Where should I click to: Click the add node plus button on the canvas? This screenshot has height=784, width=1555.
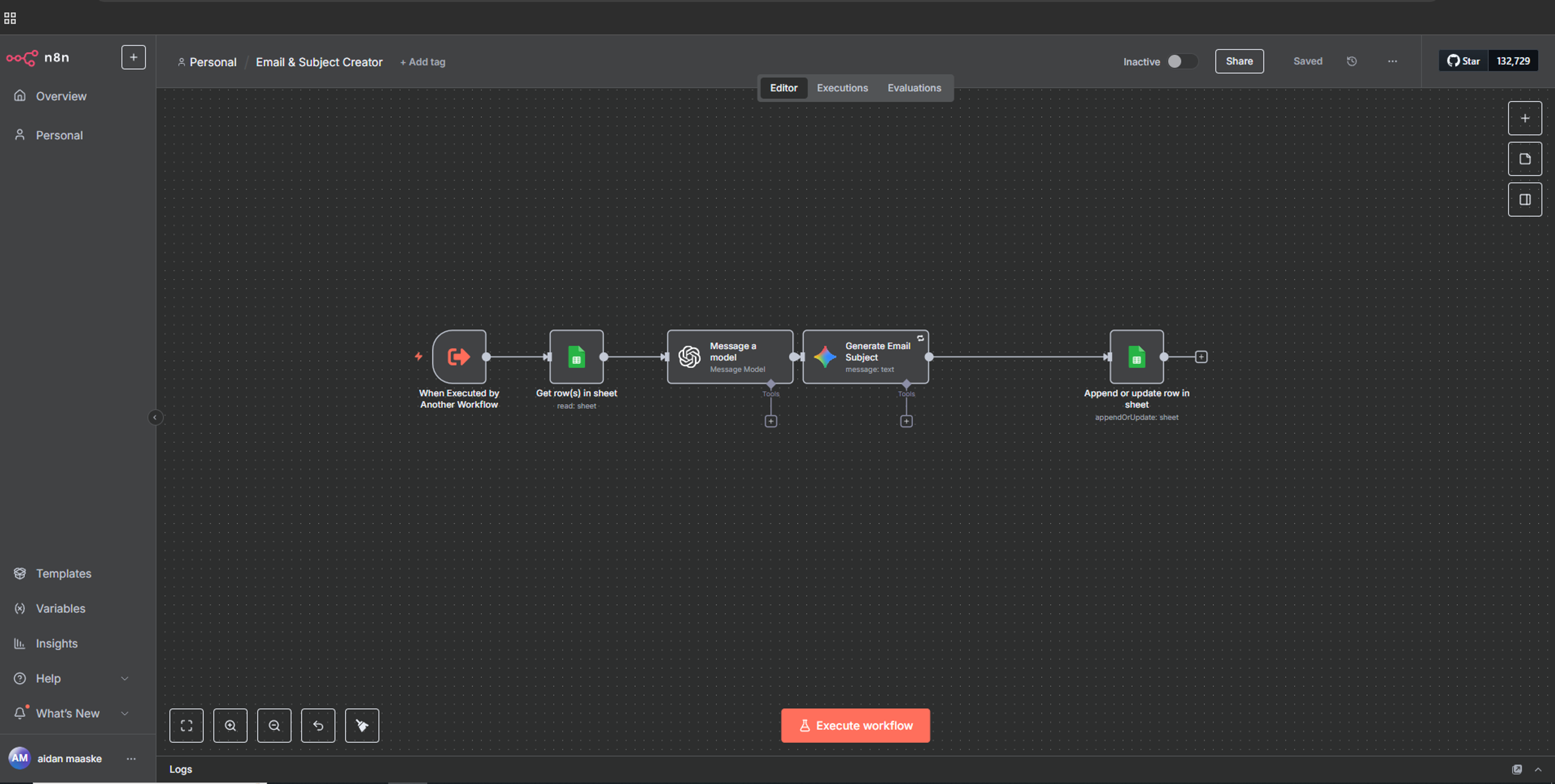[1525, 118]
